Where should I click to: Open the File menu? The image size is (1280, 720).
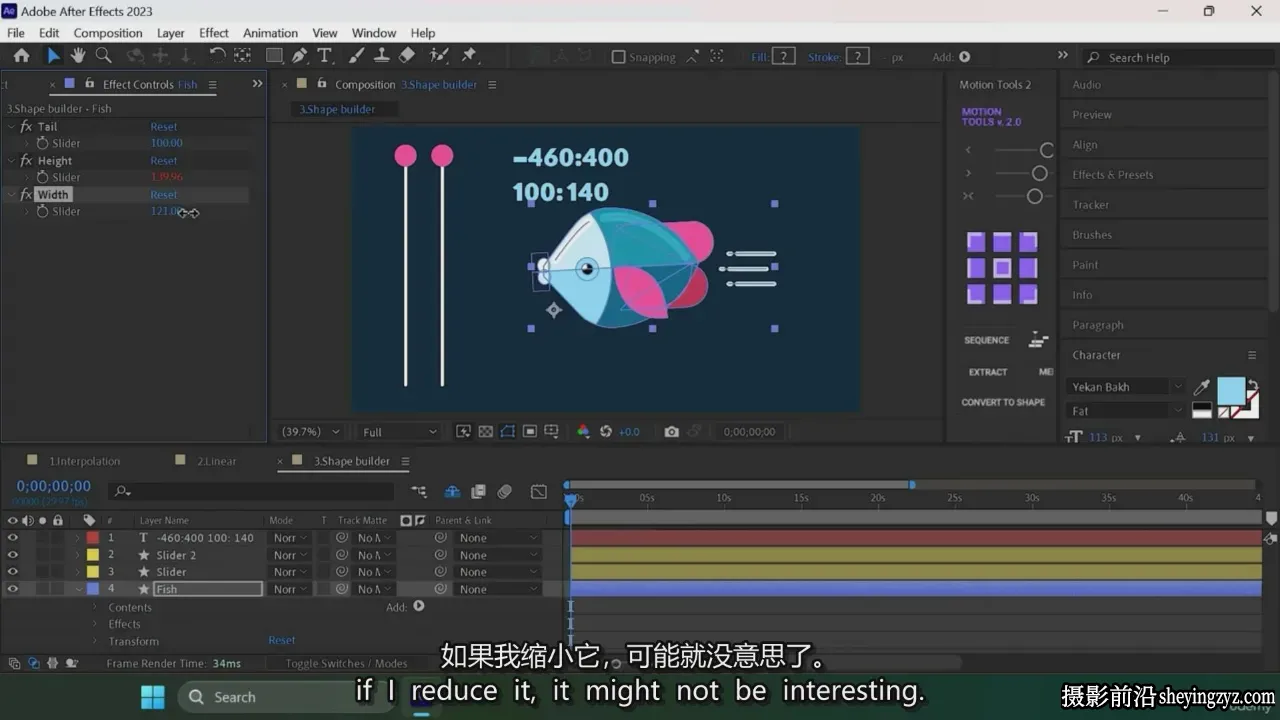[x=16, y=33]
